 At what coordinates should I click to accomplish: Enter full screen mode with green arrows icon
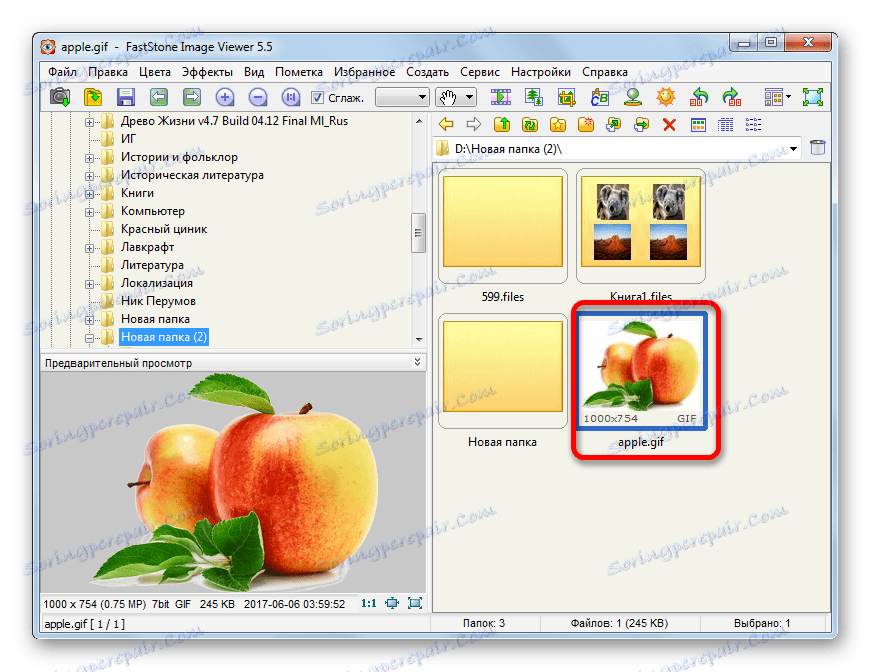point(813,97)
